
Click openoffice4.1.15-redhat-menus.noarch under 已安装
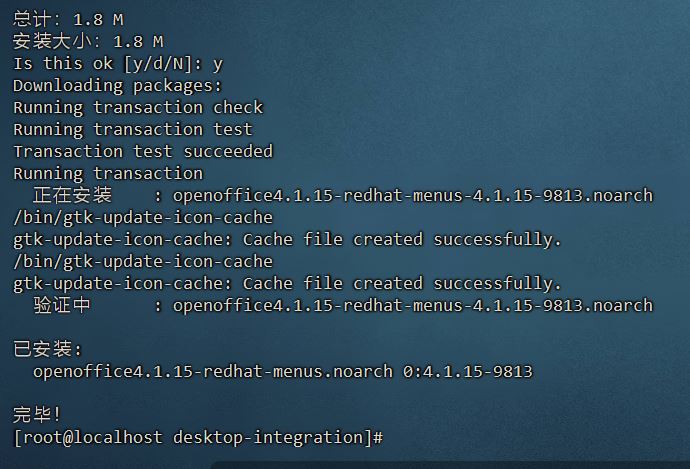213,371
